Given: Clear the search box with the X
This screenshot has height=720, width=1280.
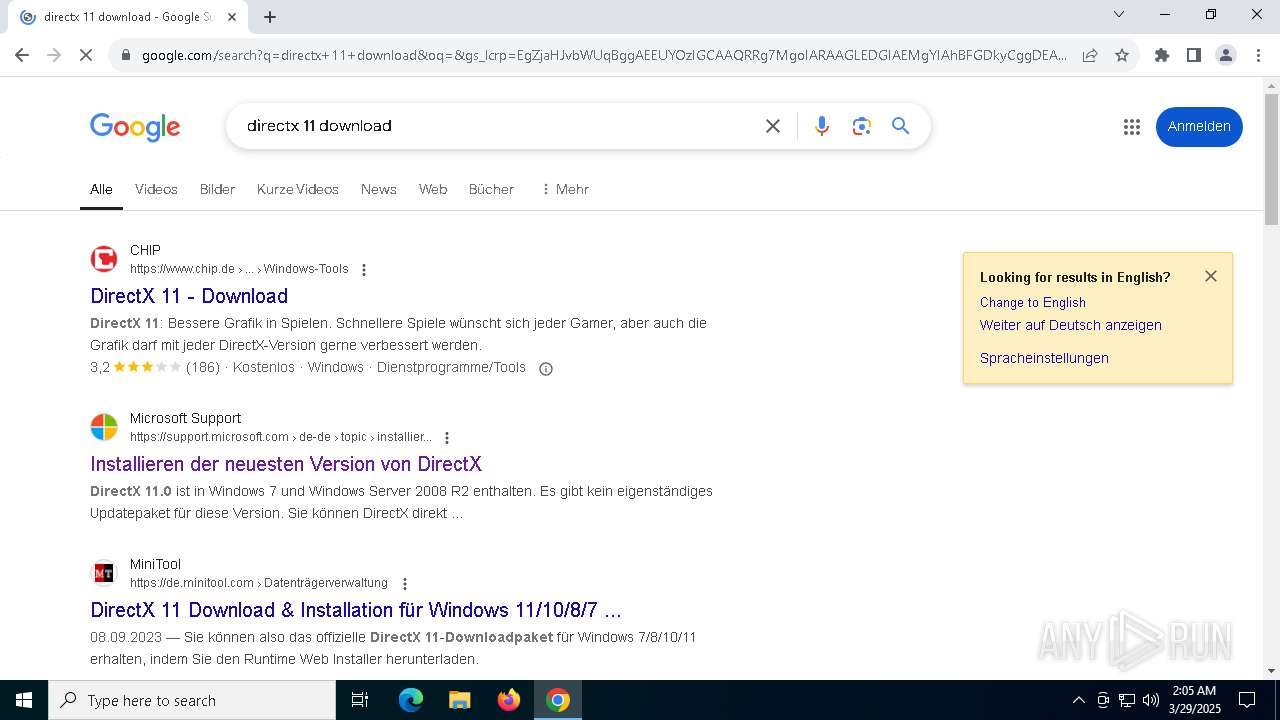Looking at the screenshot, I should 773,126.
